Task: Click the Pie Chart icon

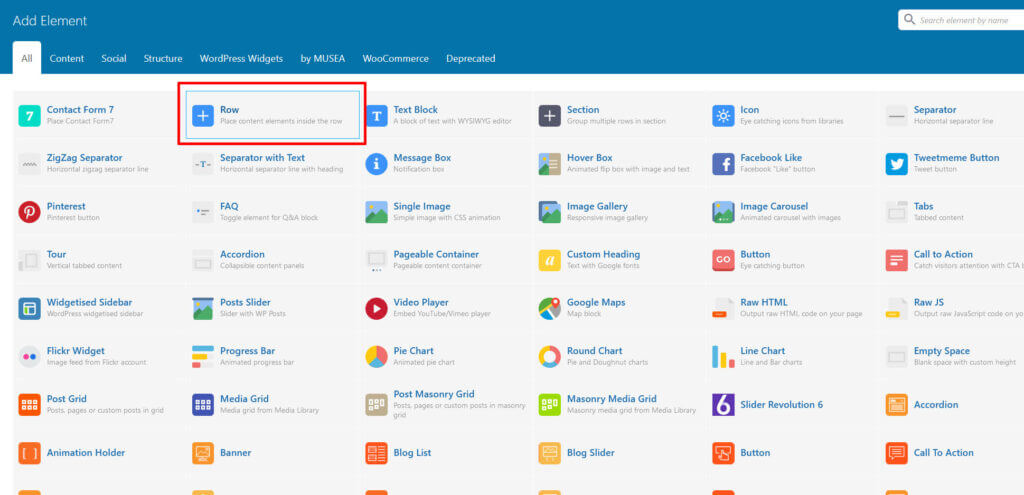Action: click(x=376, y=357)
